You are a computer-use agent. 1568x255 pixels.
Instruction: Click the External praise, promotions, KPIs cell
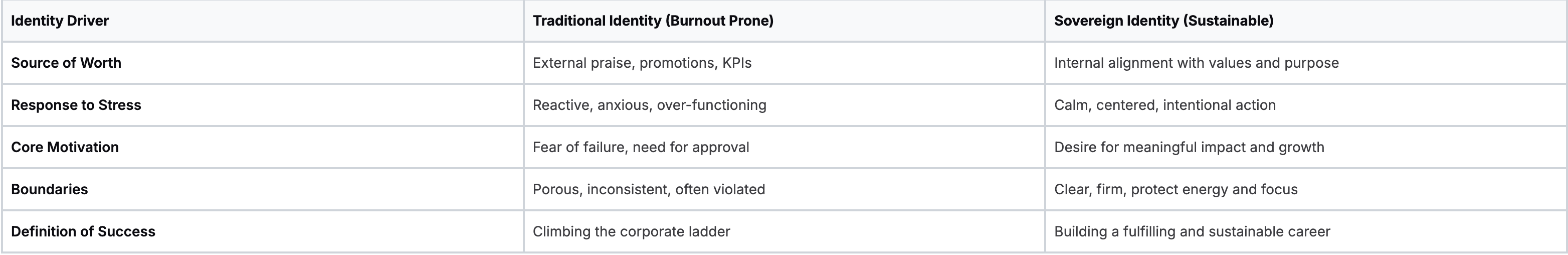coord(642,63)
